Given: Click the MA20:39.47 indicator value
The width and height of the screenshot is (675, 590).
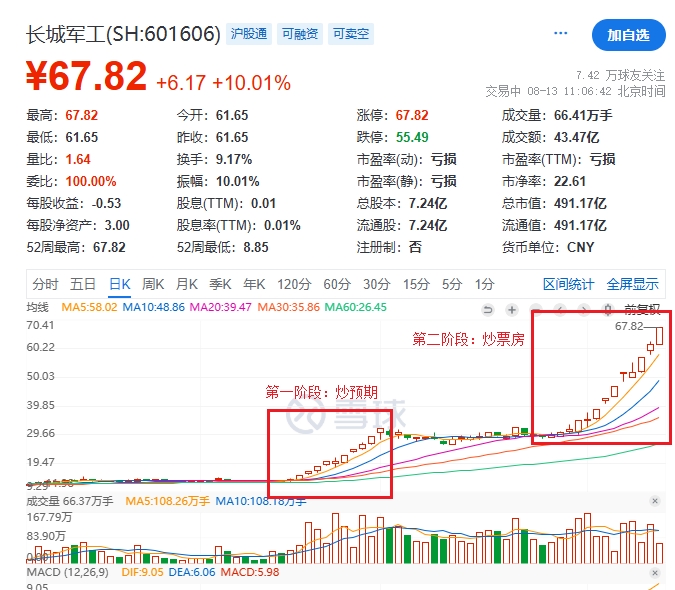Looking at the screenshot, I should pos(220,307).
